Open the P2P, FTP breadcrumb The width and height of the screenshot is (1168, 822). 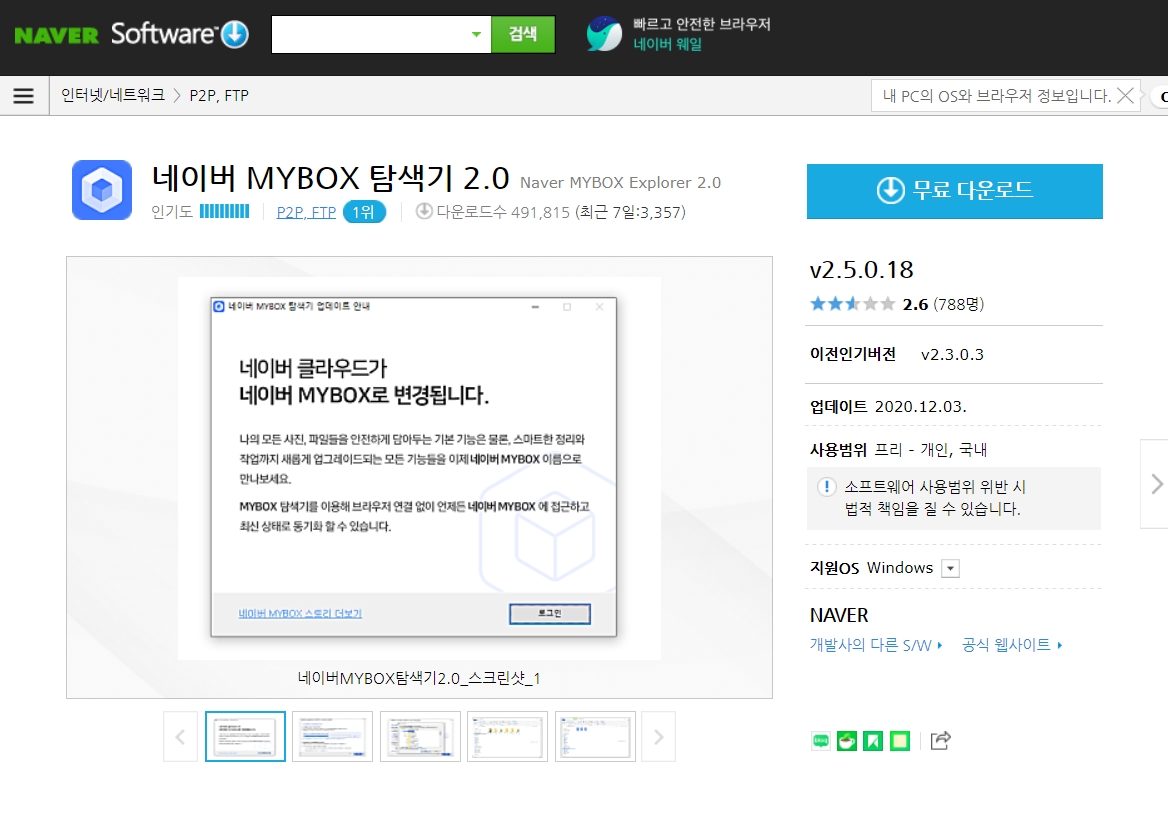219,95
